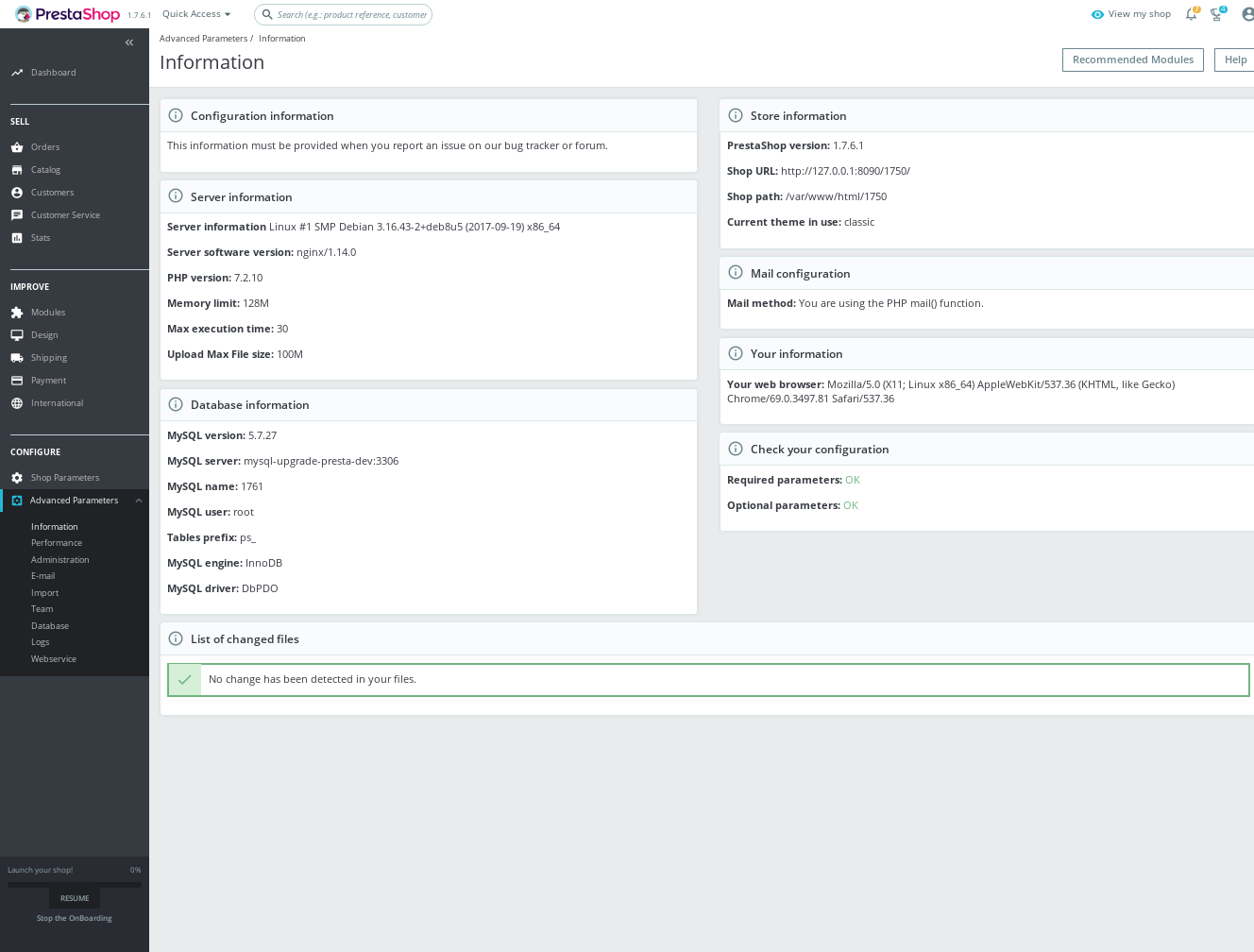The image size is (1254, 952).
Task: Open notifications bell icon
Action: click(x=1192, y=14)
